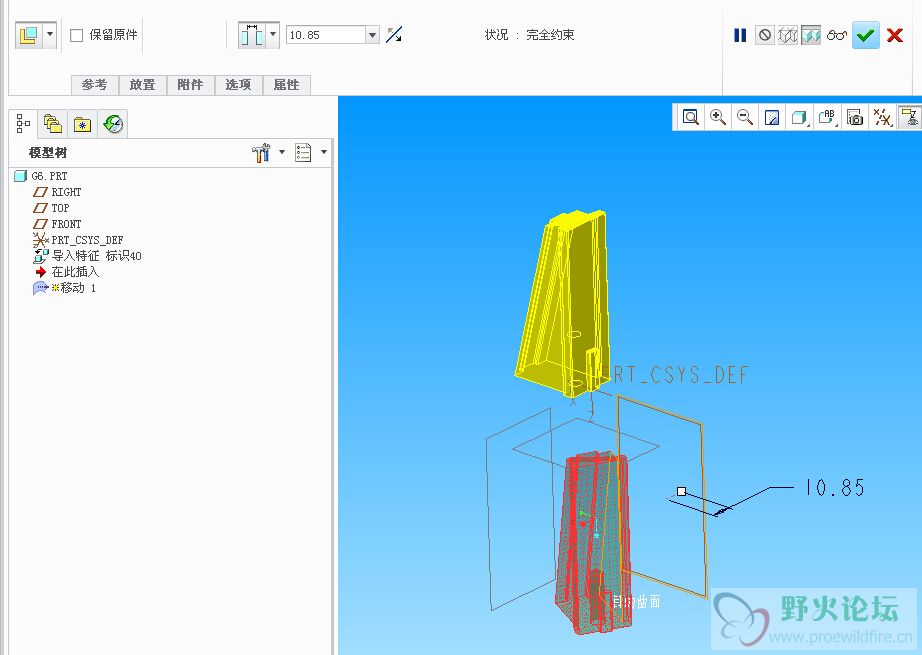922x655 pixels.
Task: Select RIGHT datum plane in tree
Action: coord(58,192)
